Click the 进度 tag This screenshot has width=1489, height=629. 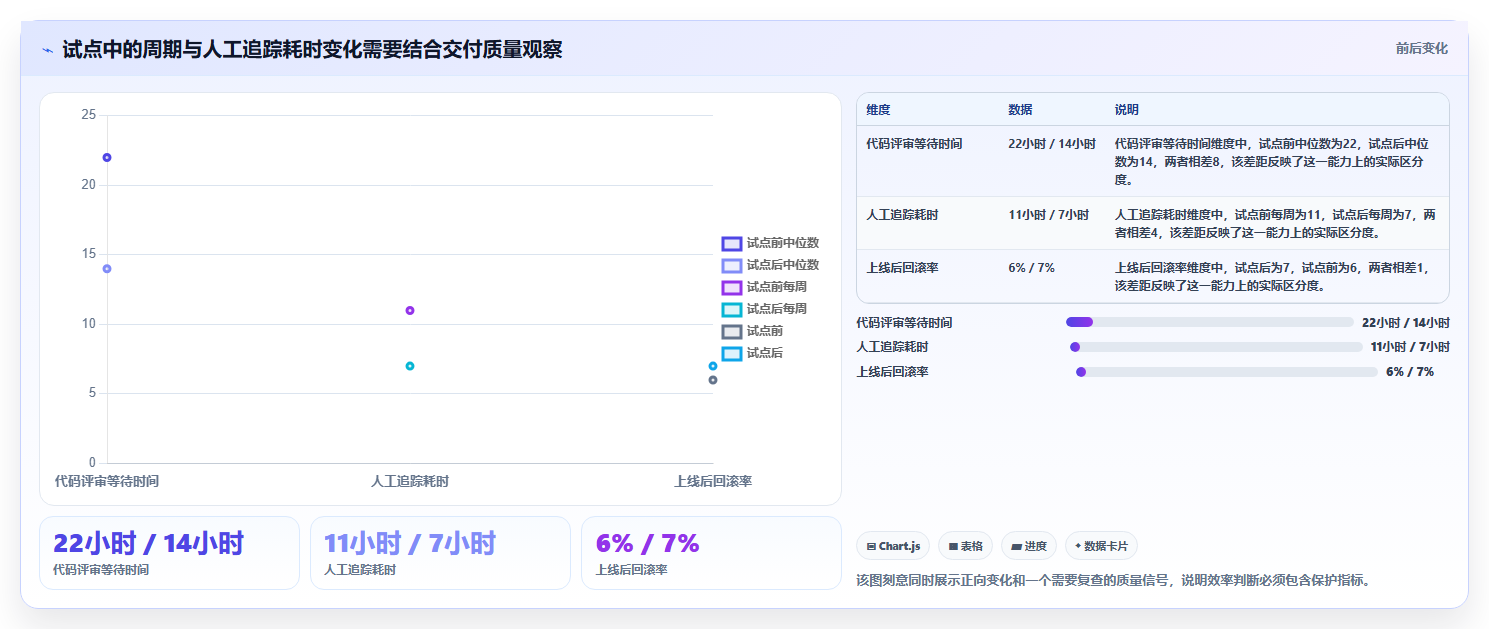[1029, 546]
